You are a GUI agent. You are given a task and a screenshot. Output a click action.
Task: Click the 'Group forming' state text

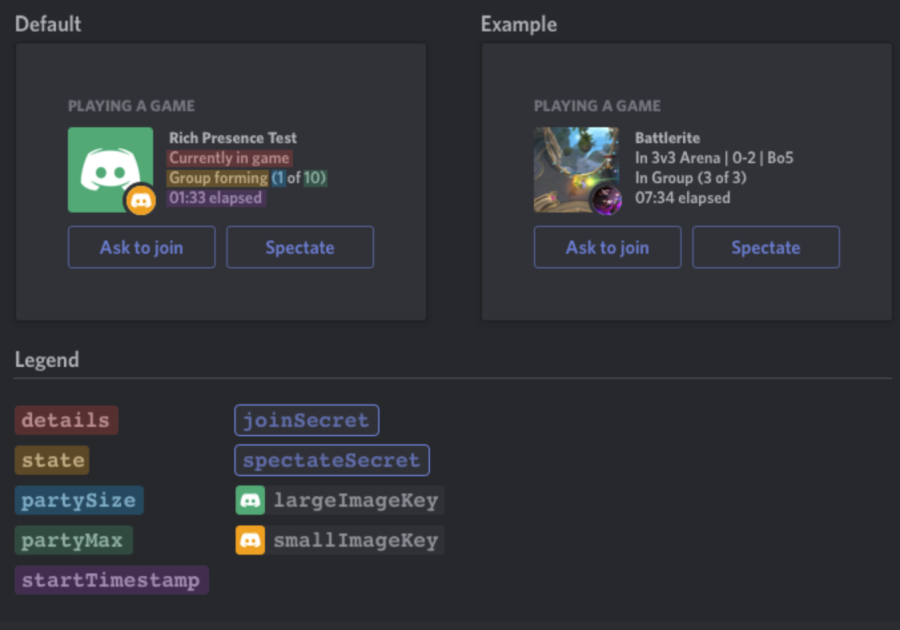click(218, 178)
